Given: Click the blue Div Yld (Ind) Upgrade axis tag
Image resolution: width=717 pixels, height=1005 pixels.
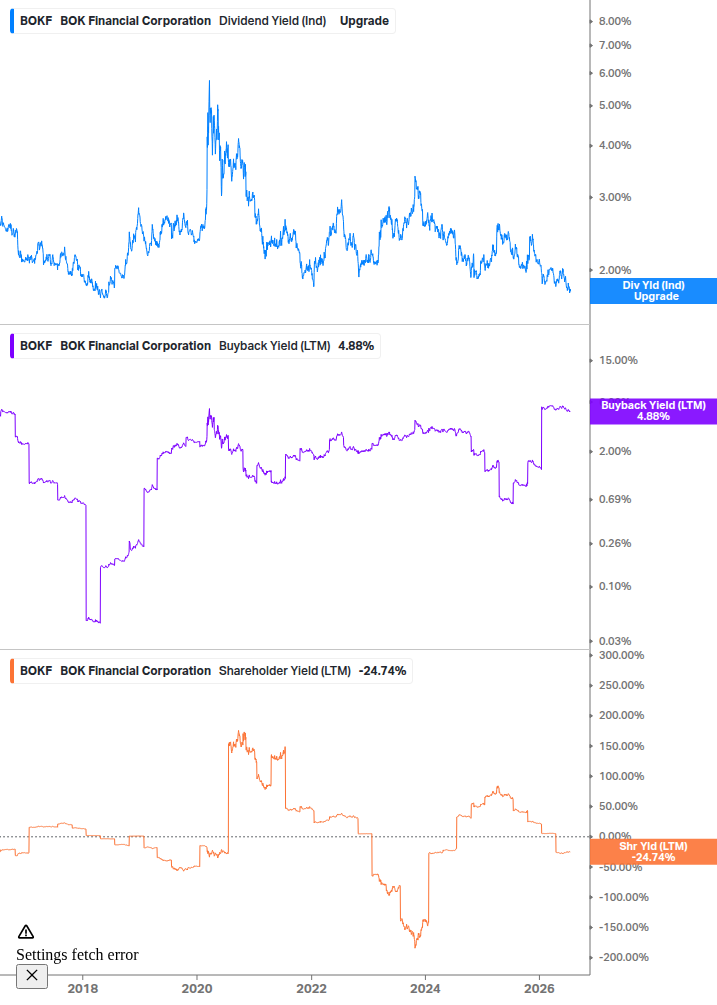Looking at the screenshot, I should 653,291.
